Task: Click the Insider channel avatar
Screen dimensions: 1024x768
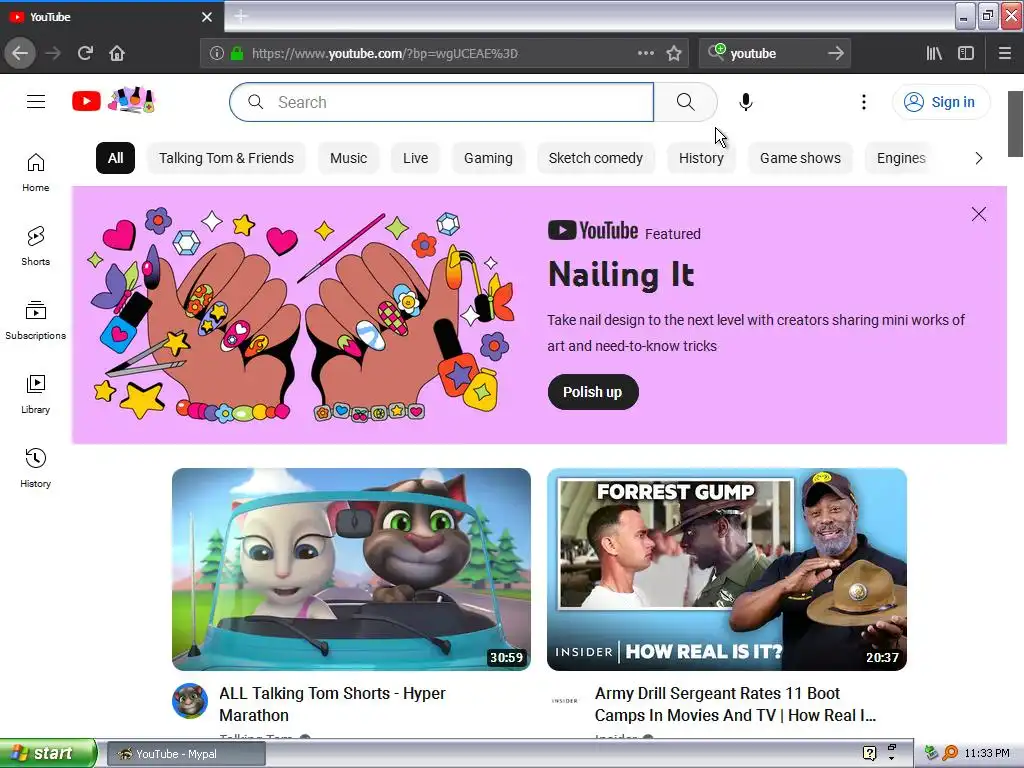Action: 565,701
